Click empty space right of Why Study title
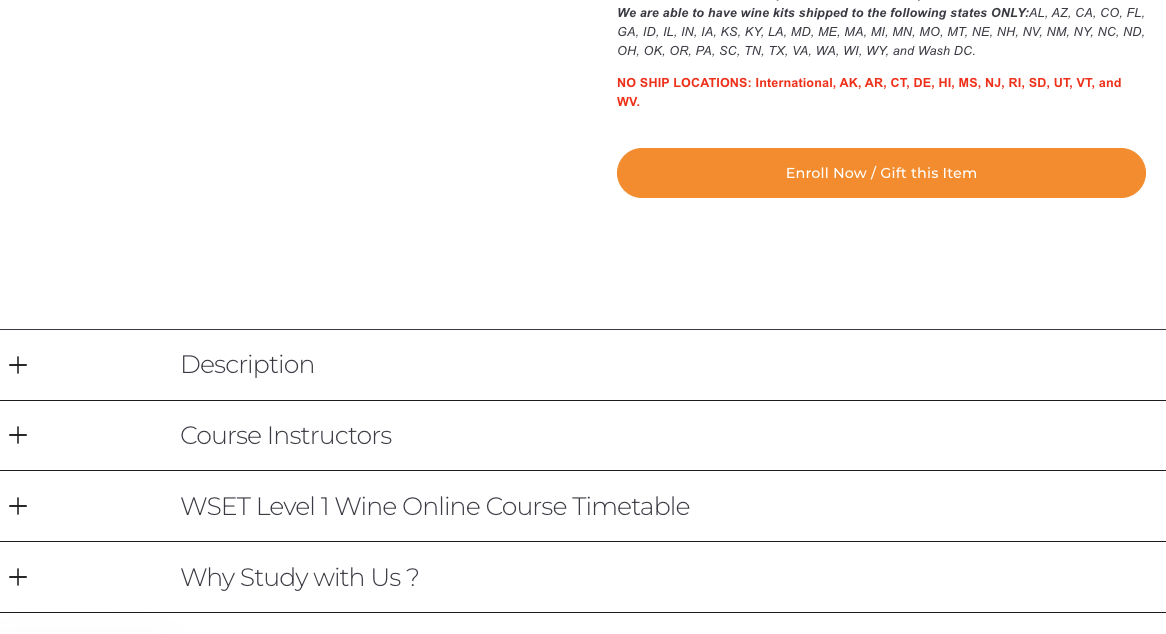1166x634 pixels. (x=792, y=578)
